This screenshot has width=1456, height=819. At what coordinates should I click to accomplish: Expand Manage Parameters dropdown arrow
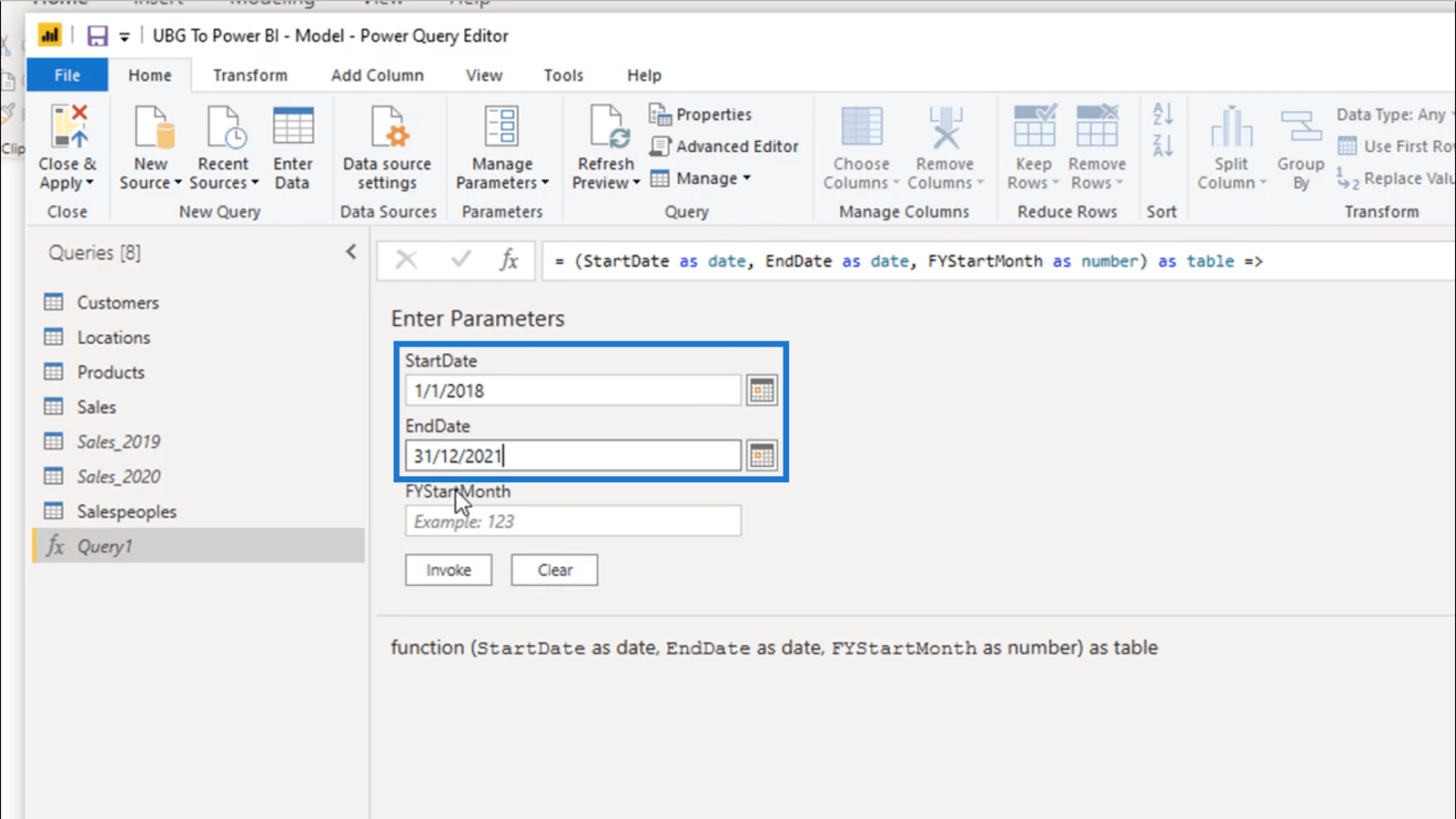[x=545, y=183]
